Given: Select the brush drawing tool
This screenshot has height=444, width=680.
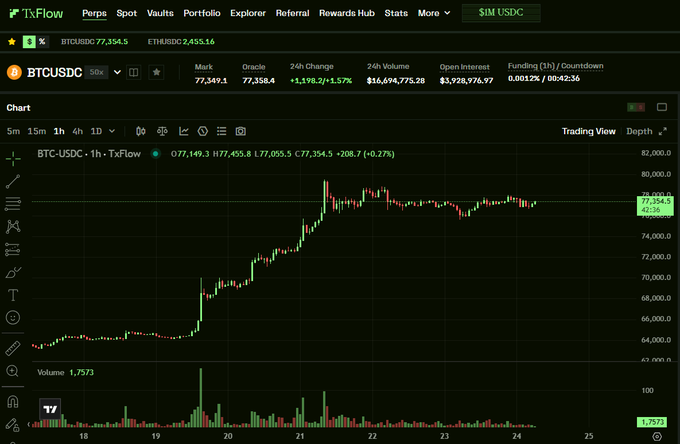Looking at the screenshot, I should [x=13, y=272].
